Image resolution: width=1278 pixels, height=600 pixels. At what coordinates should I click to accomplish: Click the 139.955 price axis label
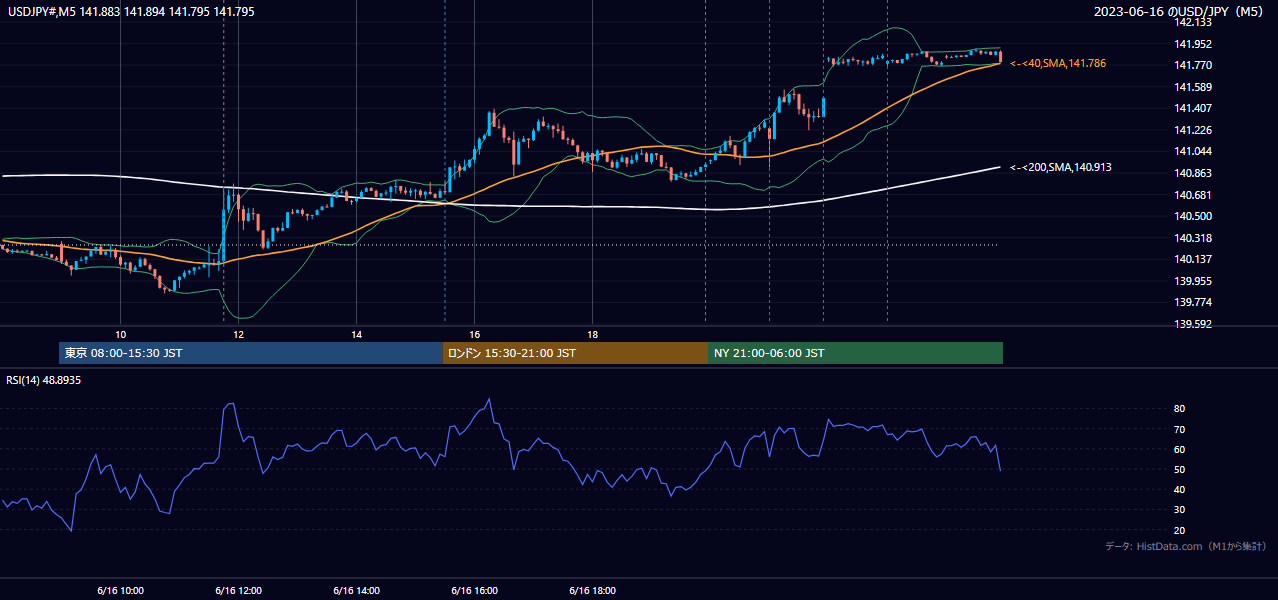tap(1194, 282)
